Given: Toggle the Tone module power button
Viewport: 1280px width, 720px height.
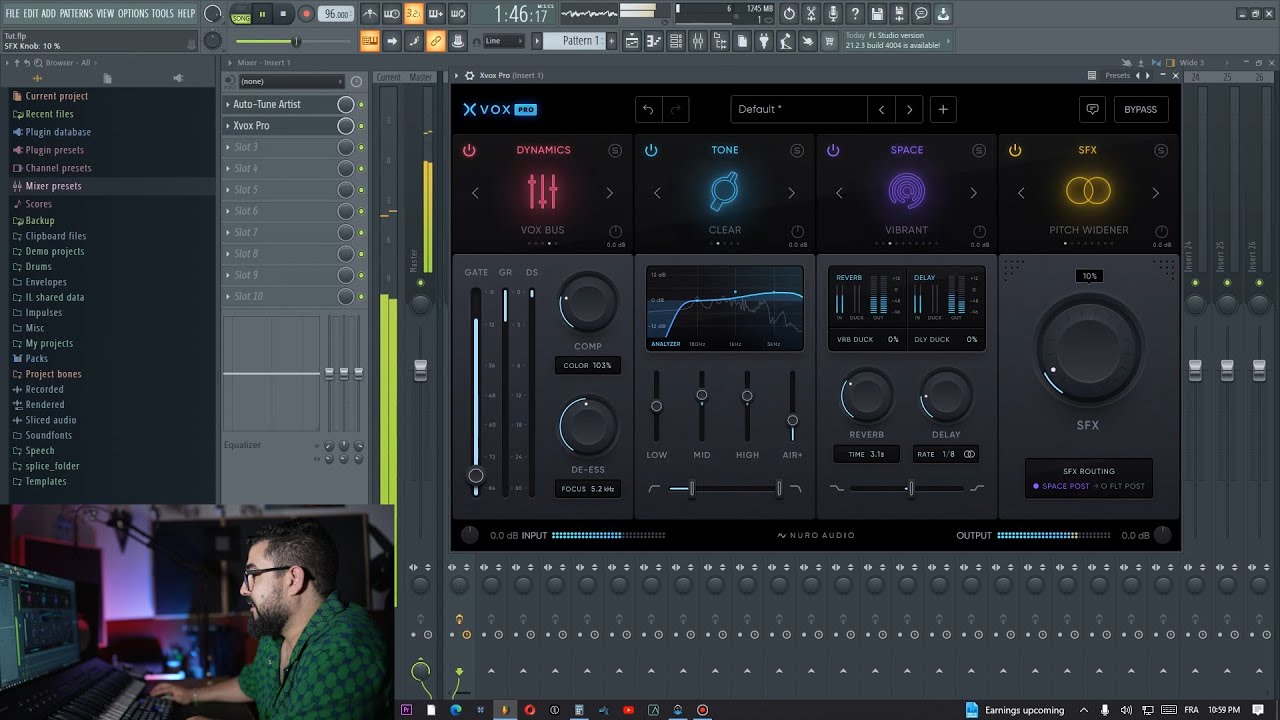Looking at the screenshot, I should [651, 150].
